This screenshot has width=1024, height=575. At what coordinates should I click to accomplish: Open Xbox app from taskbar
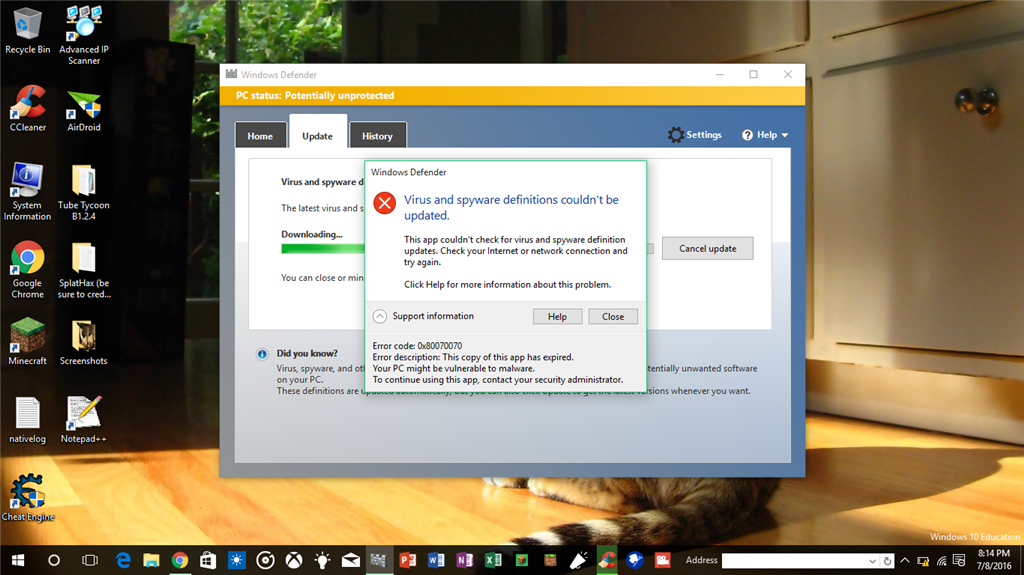point(294,560)
